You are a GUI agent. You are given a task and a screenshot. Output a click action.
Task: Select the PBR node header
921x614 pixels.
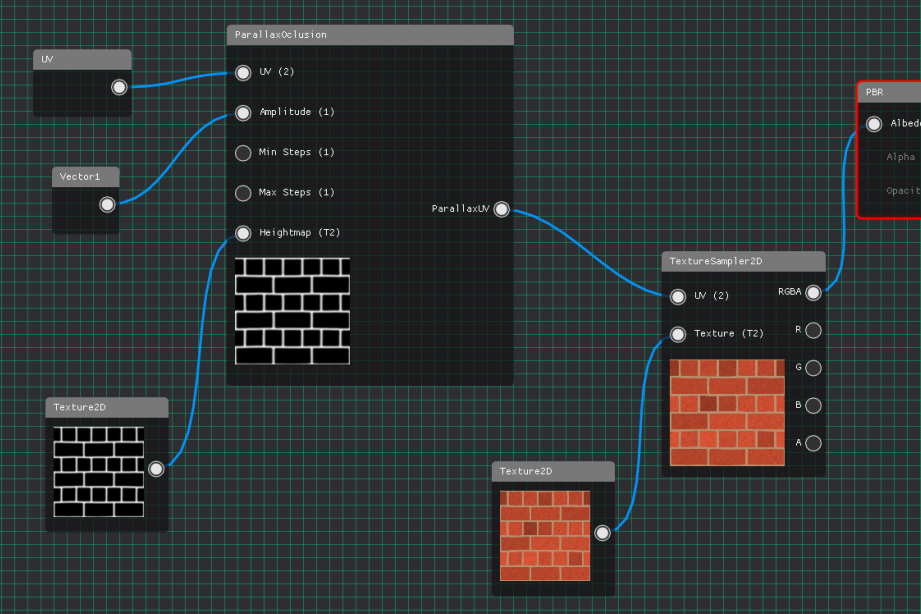click(x=890, y=92)
